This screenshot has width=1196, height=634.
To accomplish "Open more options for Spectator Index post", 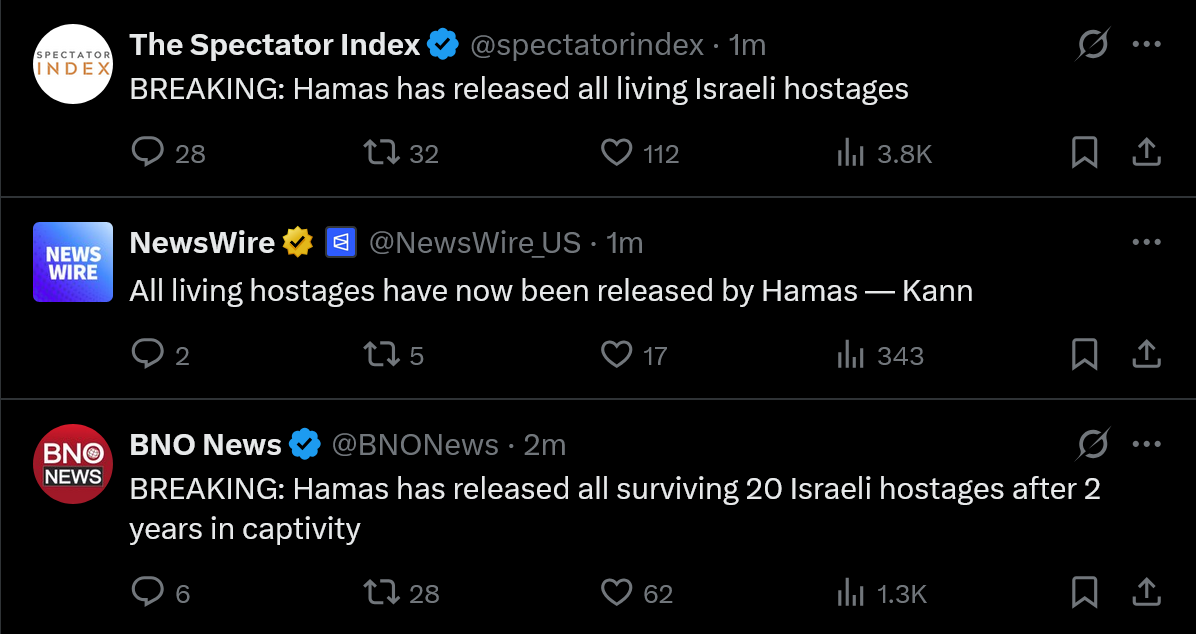I will tap(1146, 45).
